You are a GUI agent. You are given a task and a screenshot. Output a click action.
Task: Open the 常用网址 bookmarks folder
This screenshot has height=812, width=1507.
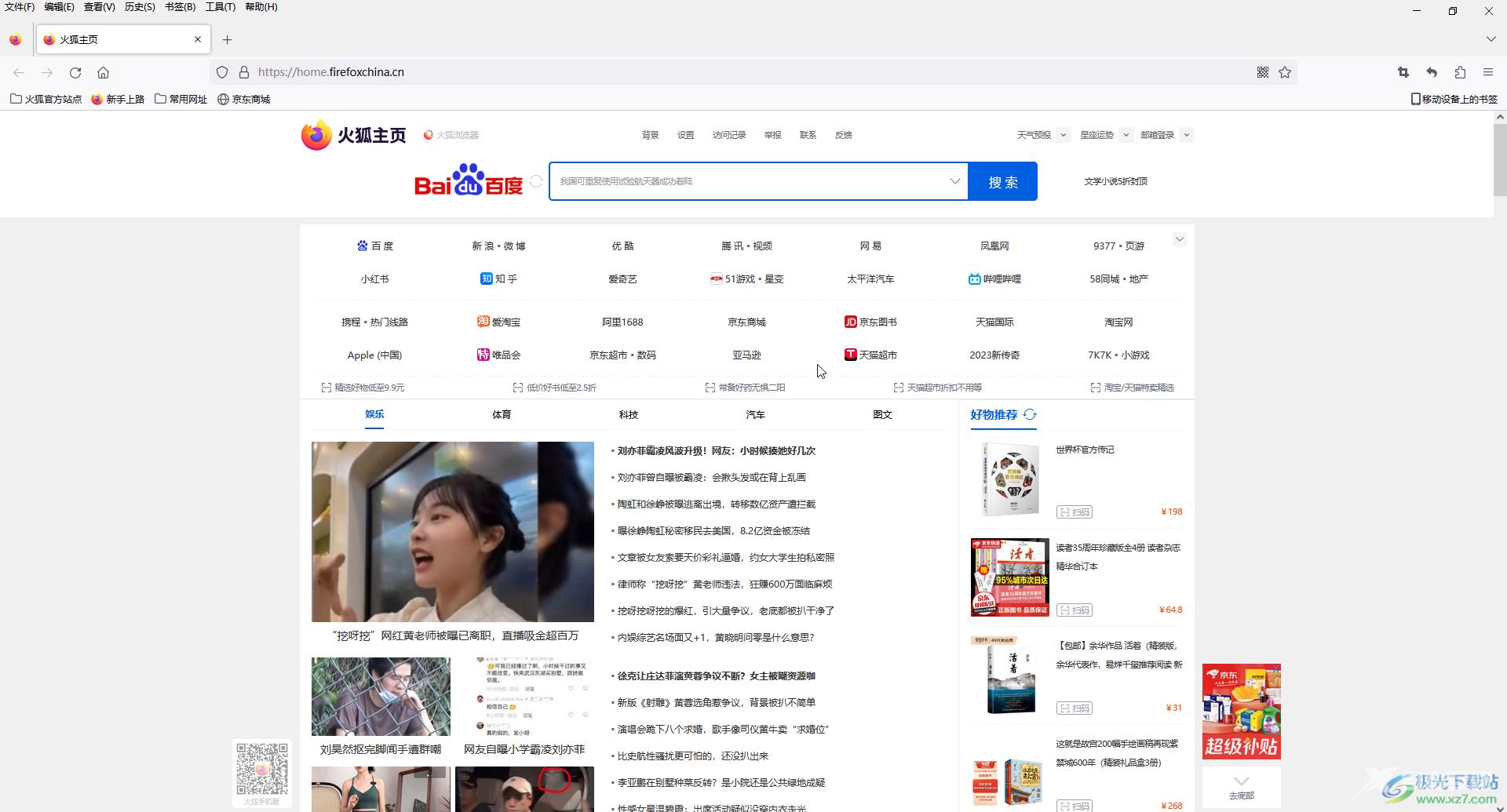coord(181,99)
